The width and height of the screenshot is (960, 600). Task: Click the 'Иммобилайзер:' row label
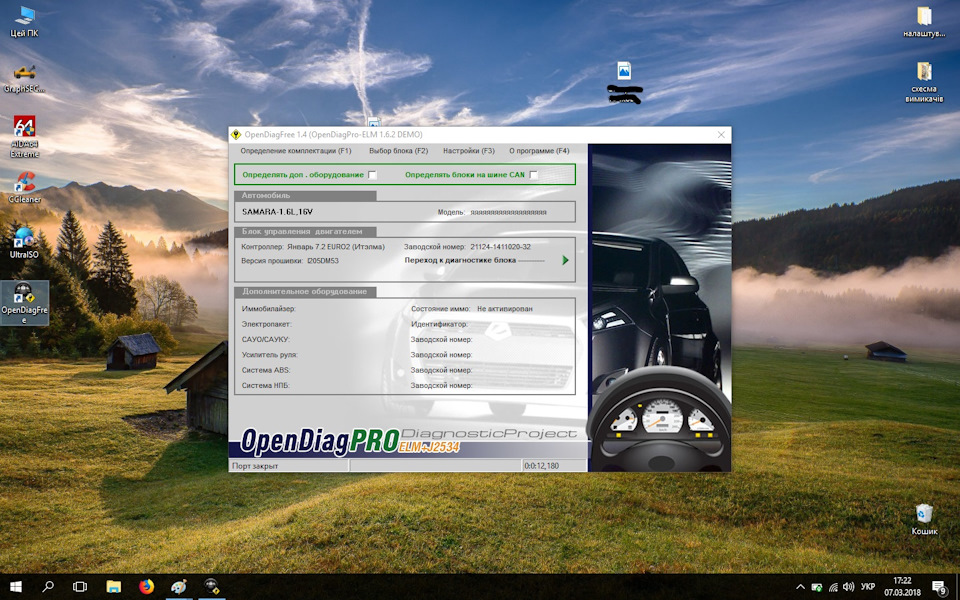click(x=268, y=309)
